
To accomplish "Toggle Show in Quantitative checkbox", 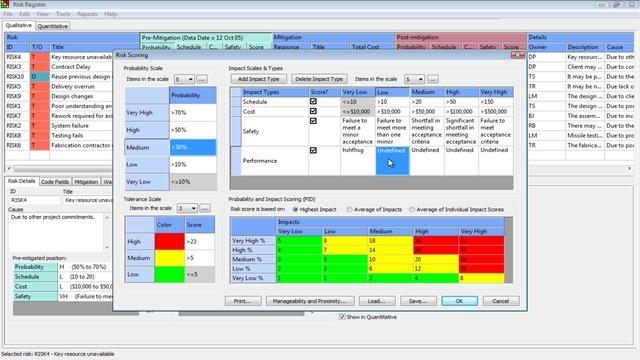I will pos(342,317).
